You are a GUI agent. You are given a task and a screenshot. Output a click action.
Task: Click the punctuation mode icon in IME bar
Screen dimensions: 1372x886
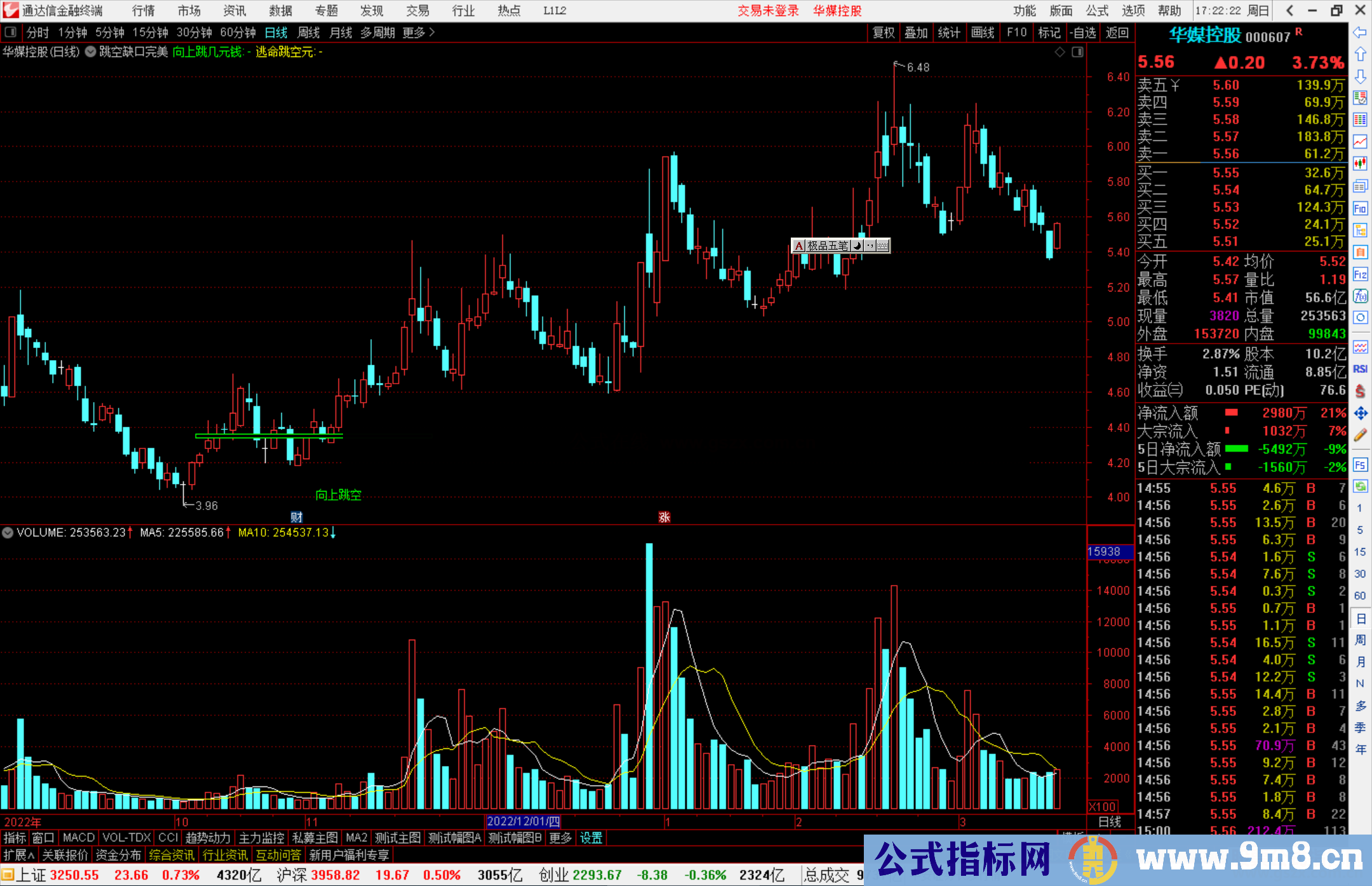[x=870, y=246]
